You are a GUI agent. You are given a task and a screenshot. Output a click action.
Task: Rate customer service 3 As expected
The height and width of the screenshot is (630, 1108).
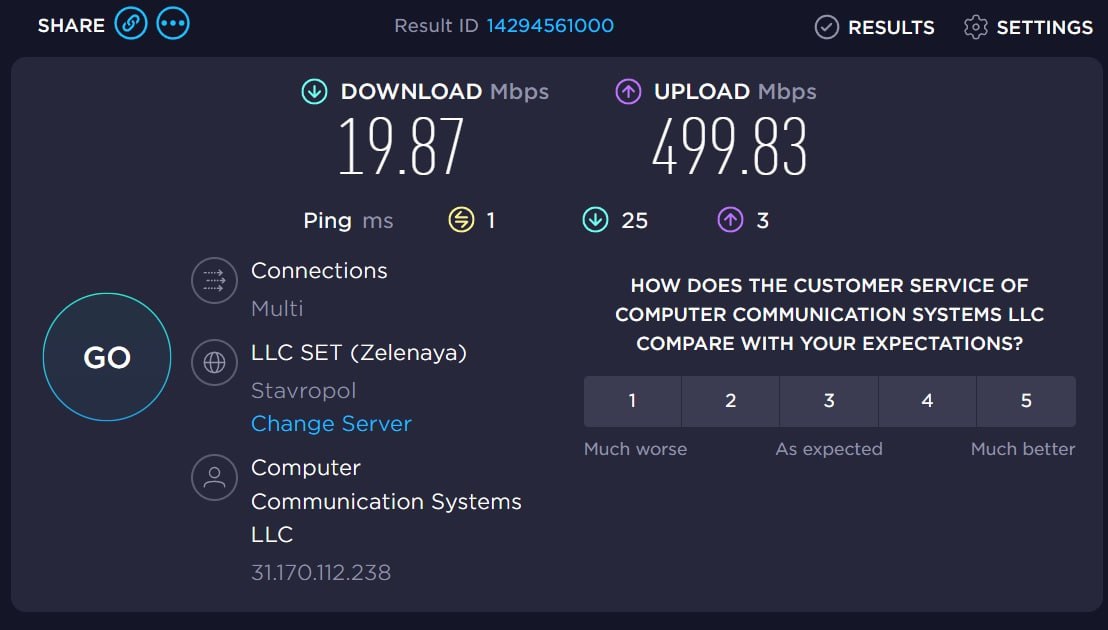tap(829, 401)
